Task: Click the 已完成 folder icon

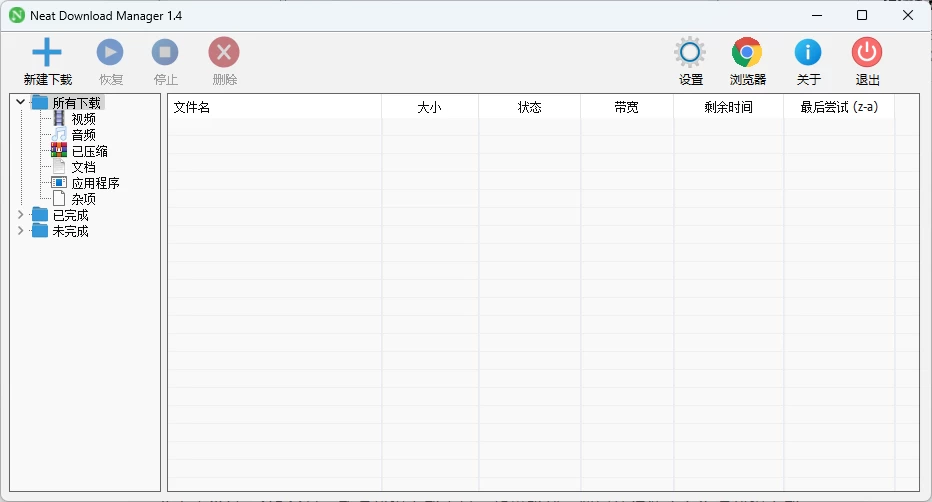Action: (40, 214)
